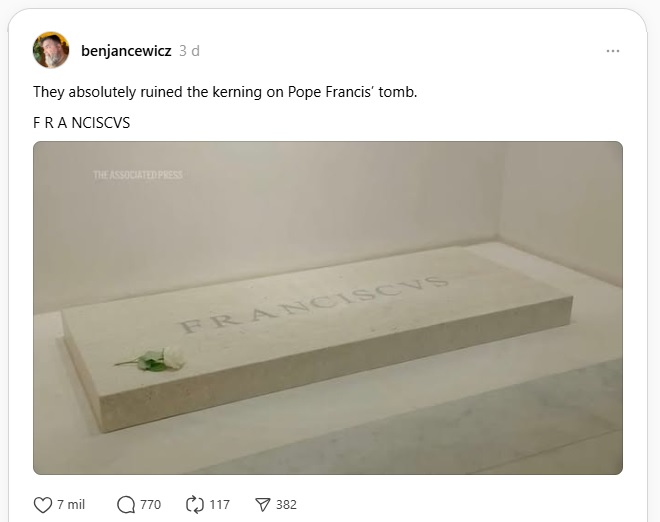The width and height of the screenshot is (660, 522).
Task: Open benjancewicz's profile picture
Action: click(x=51, y=50)
